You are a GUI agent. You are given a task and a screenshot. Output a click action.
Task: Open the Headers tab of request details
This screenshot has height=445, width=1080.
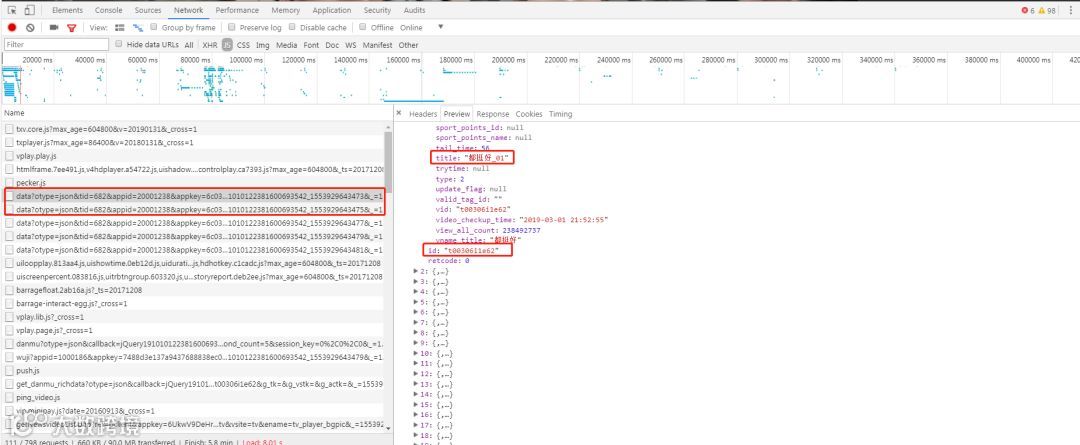point(423,114)
